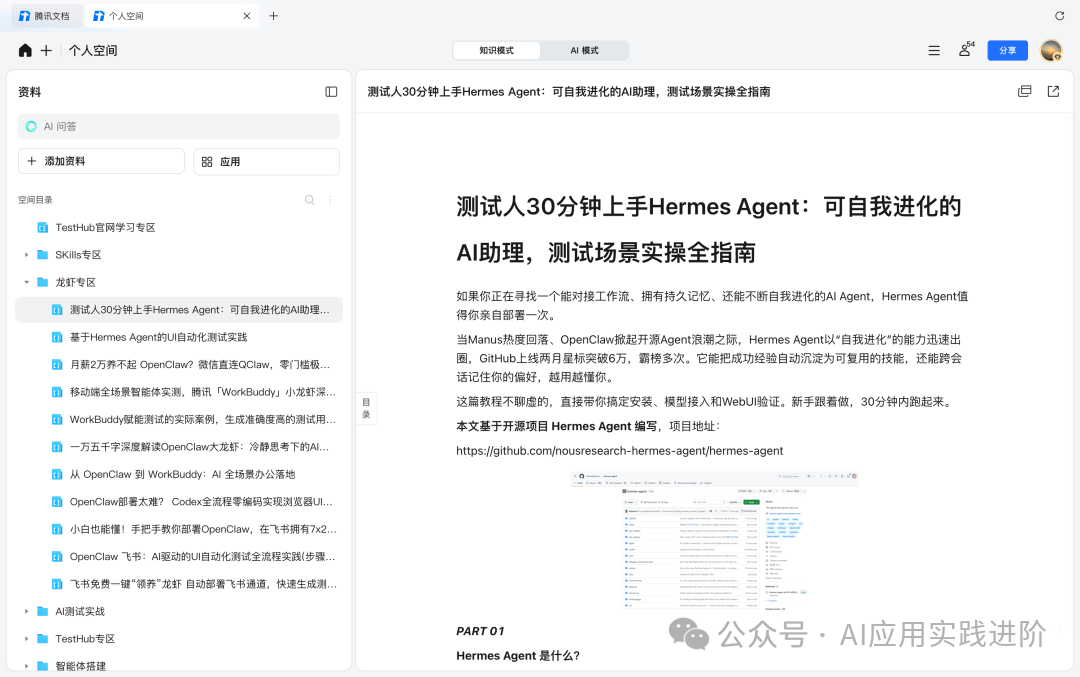The height and width of the screenshot is (677, 1080).
Task: Open the user avatar profile
Action: tap(1051, 50)
